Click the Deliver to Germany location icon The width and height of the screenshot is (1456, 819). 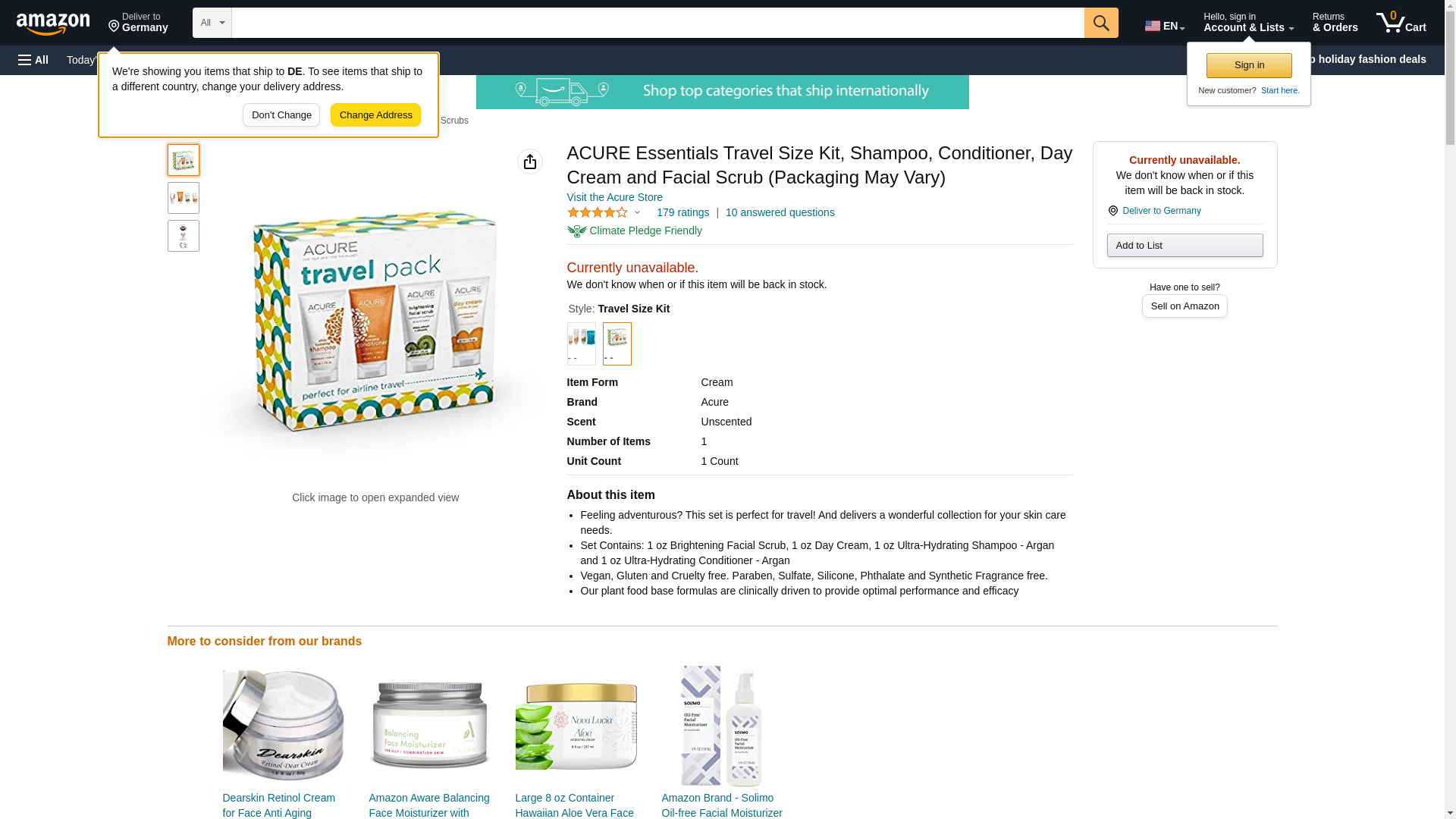coord(1112,211)
